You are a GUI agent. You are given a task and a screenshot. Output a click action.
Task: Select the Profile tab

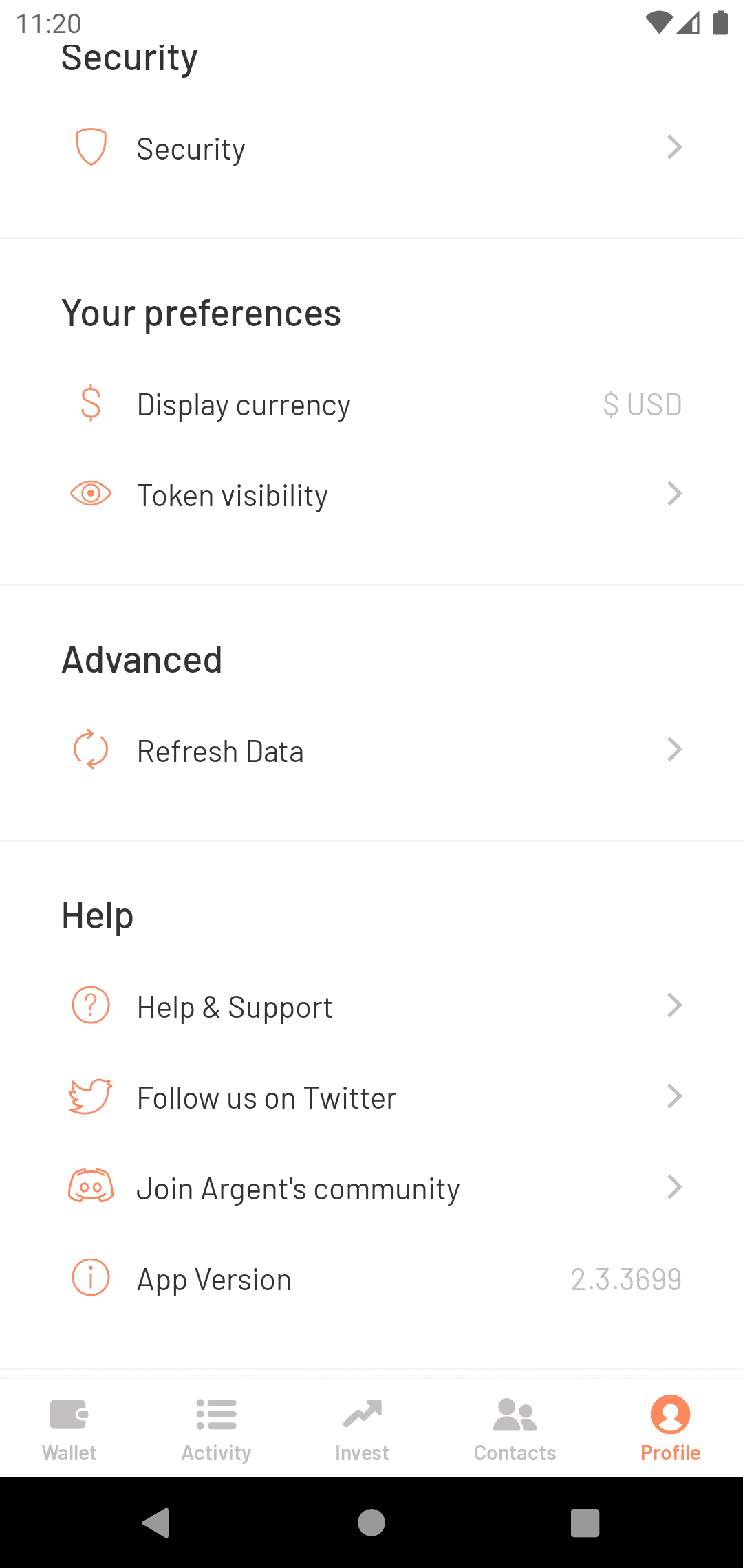[x=671, y=1428]
